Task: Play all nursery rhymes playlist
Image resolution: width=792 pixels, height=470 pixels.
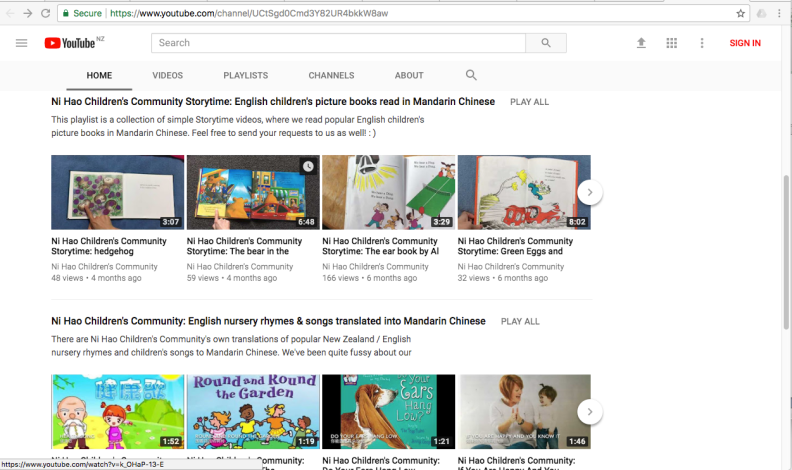Action: [520, 322]
